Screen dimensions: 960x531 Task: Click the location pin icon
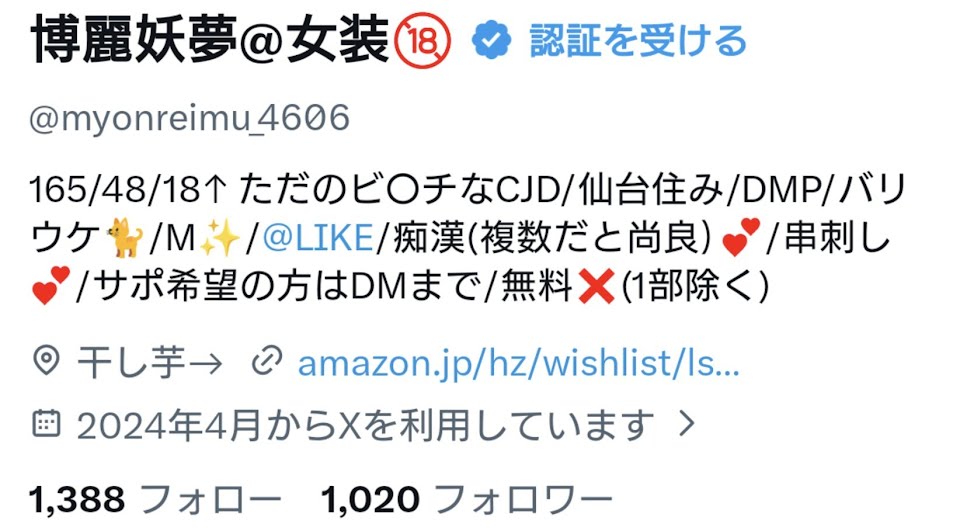(47, 361)
